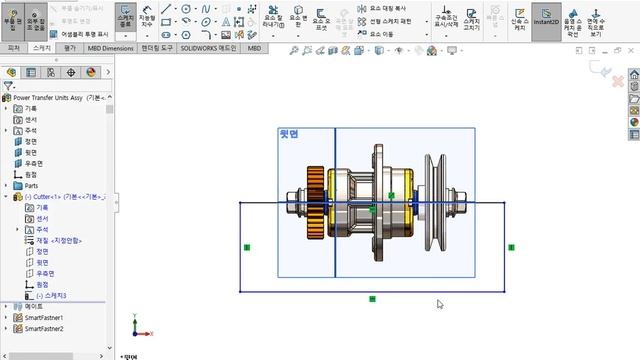
Task: Select the Ellipse sketch tool
Action: pos(206,22)
